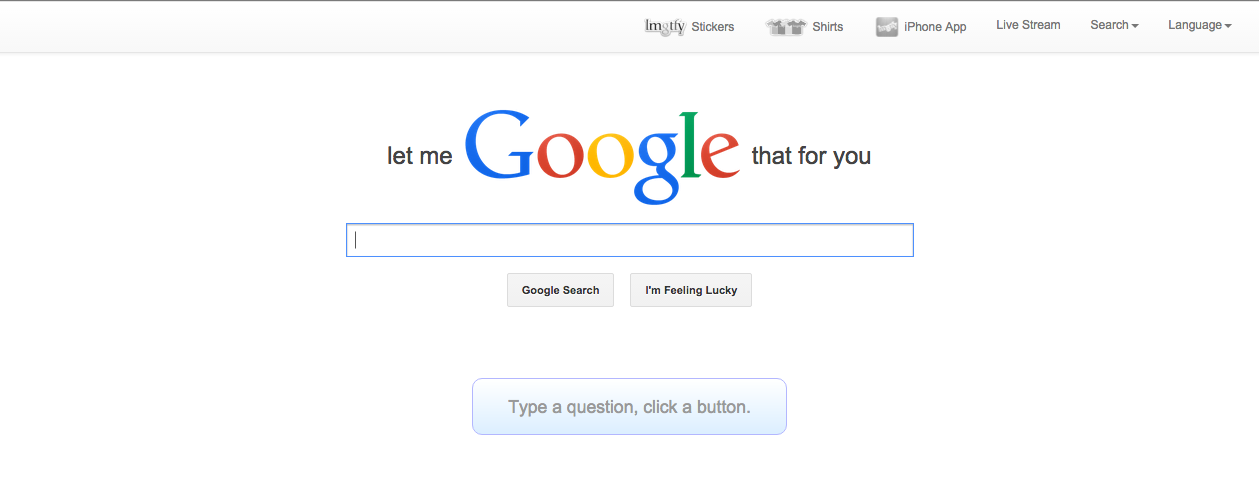Click the green l in the Google logo
The image size is (1259, 490).
688,145
